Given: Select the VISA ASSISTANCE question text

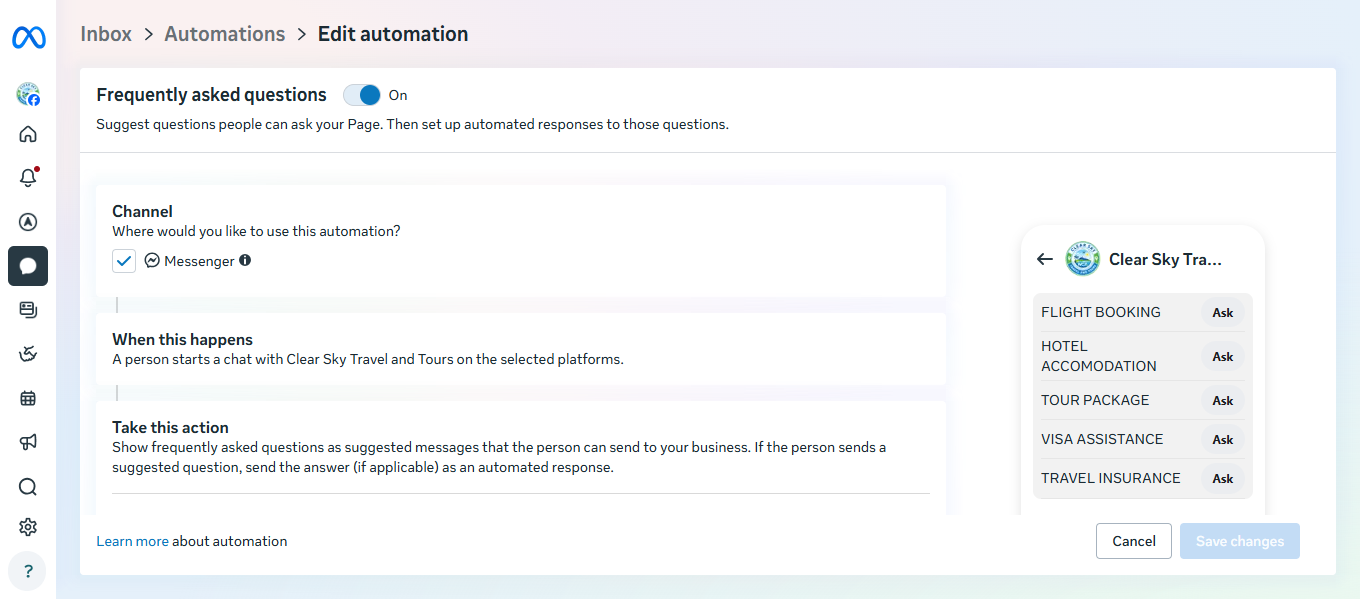Looking at the screenshot, I should (1102, 439).
